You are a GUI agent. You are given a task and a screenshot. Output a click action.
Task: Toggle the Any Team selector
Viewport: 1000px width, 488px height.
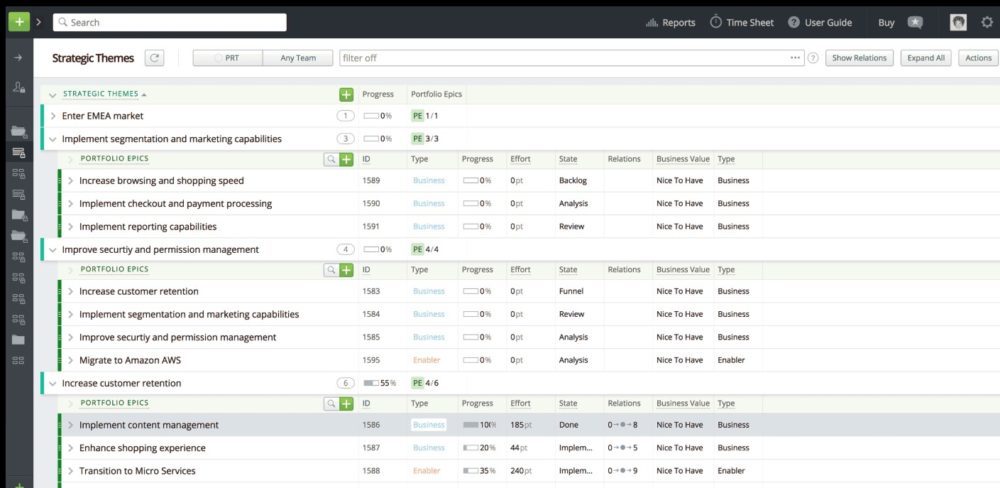298,58
